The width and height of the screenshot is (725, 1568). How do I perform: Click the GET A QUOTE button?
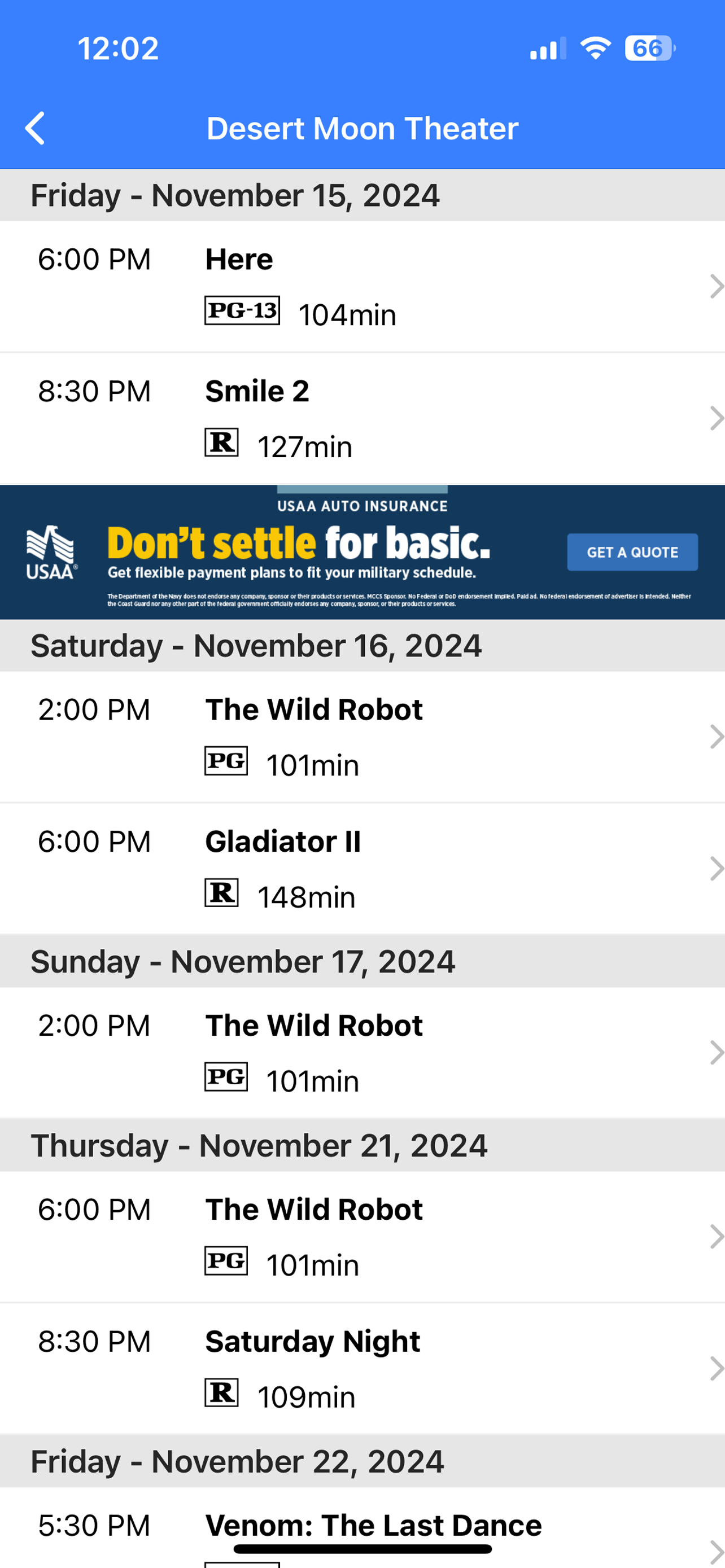coord(632,552)
